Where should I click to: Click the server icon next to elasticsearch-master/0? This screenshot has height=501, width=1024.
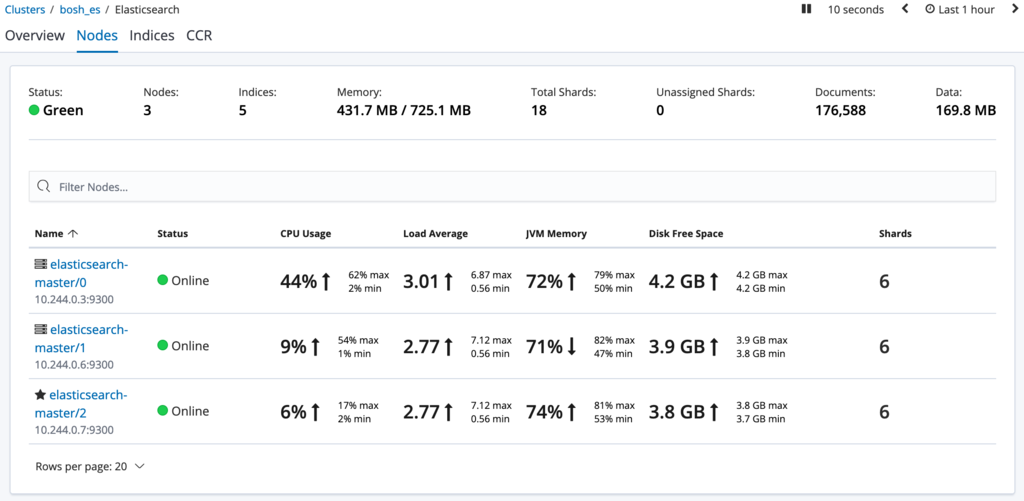click(x=41, y=264)
